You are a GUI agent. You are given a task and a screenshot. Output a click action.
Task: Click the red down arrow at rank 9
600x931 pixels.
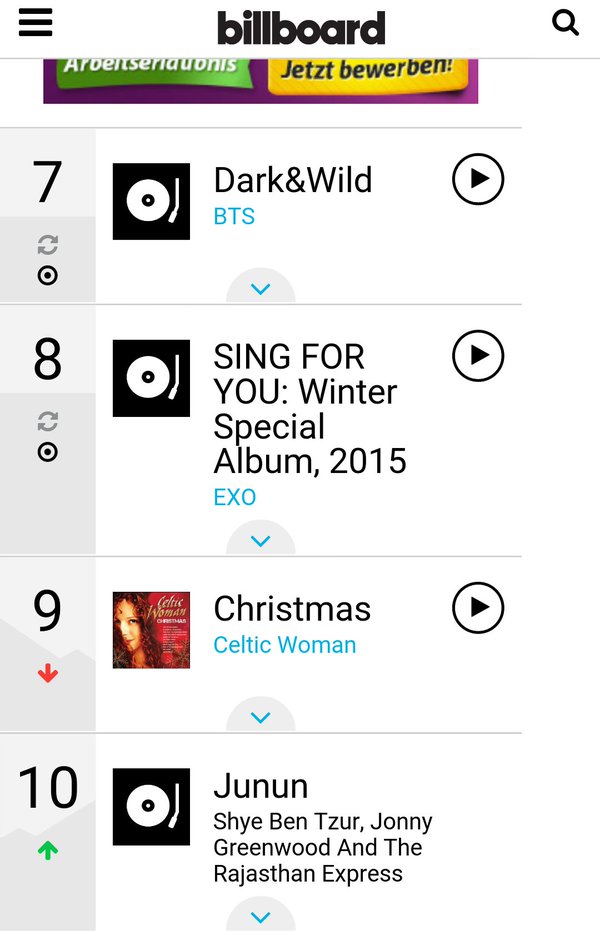(x=47, y=674)
